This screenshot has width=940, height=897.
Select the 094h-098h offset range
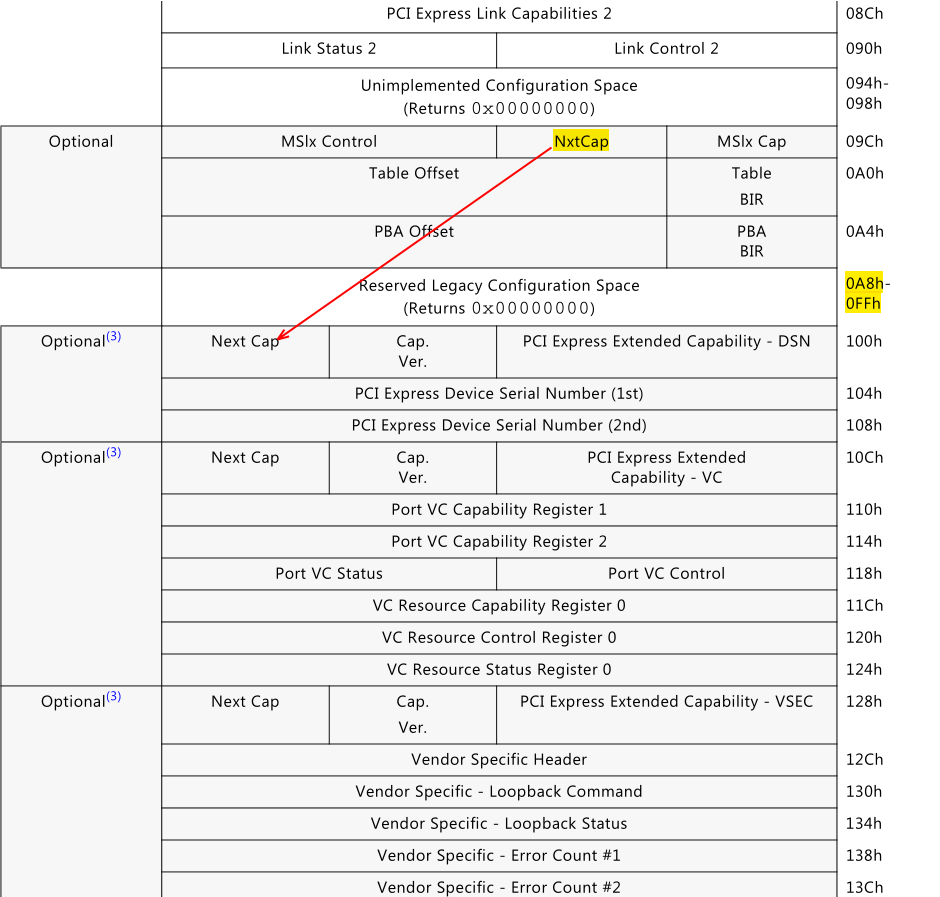coord(867,94)
